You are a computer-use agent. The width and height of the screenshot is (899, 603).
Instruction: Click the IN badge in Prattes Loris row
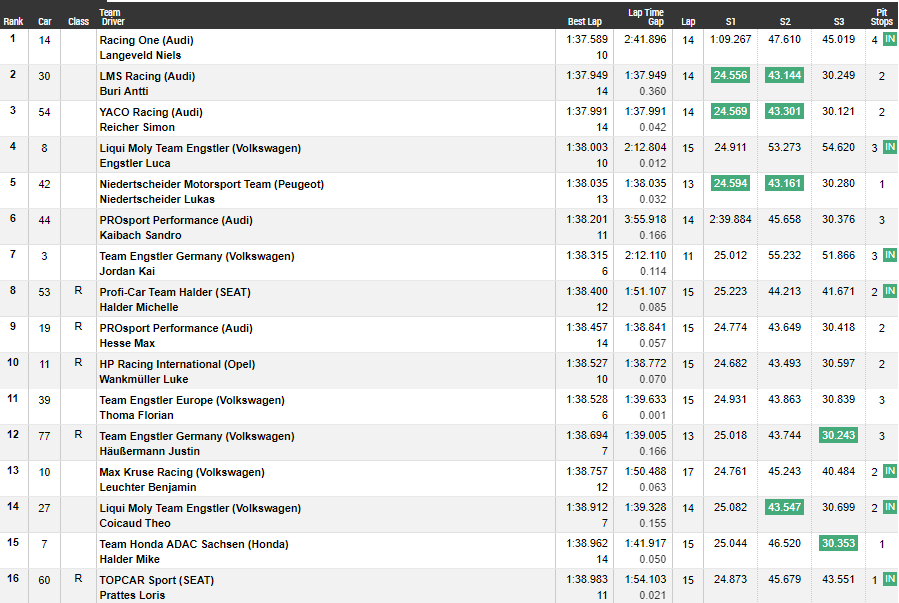pos(890,578)
